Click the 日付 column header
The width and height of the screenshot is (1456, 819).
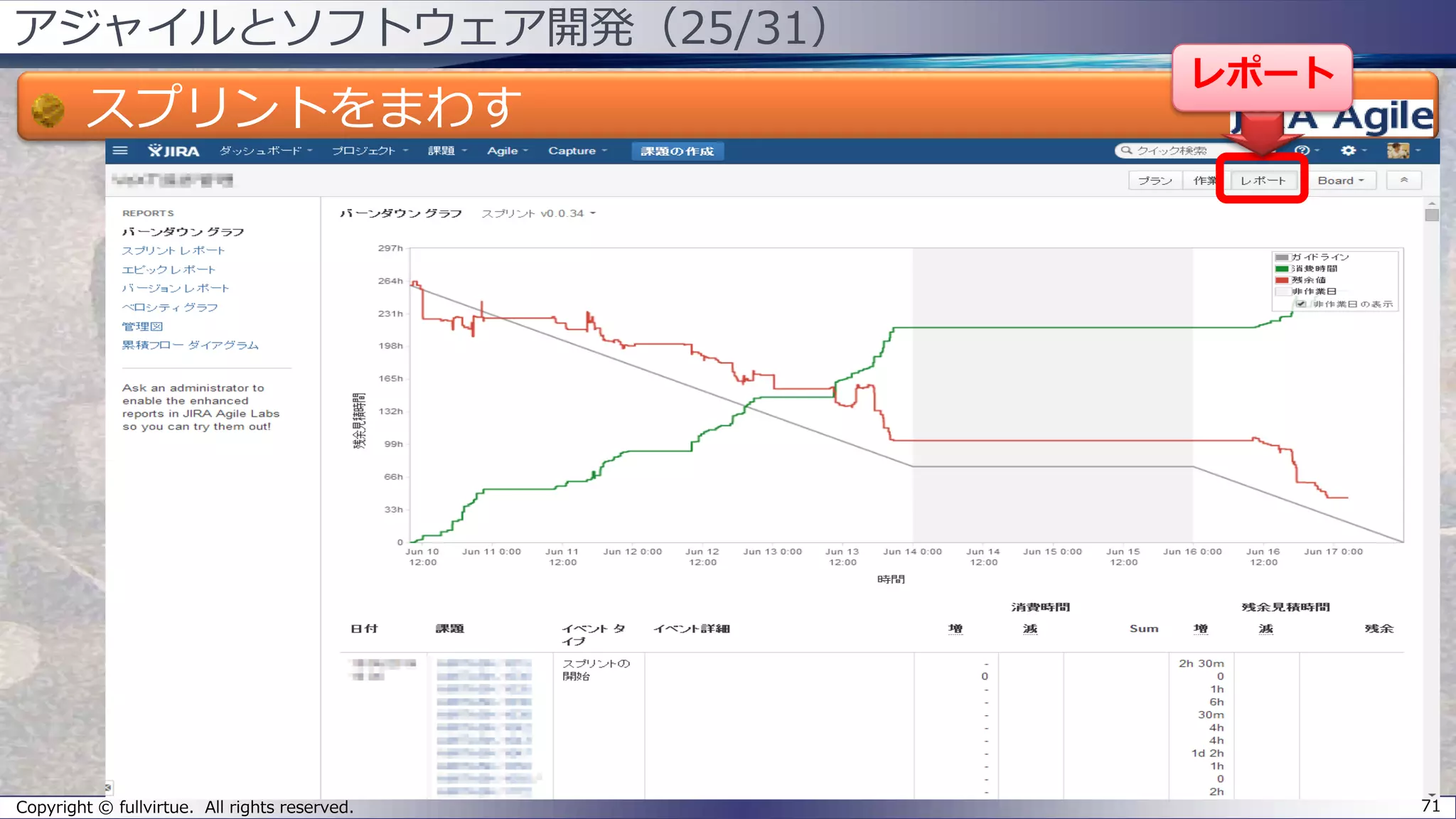coord(364,628)
